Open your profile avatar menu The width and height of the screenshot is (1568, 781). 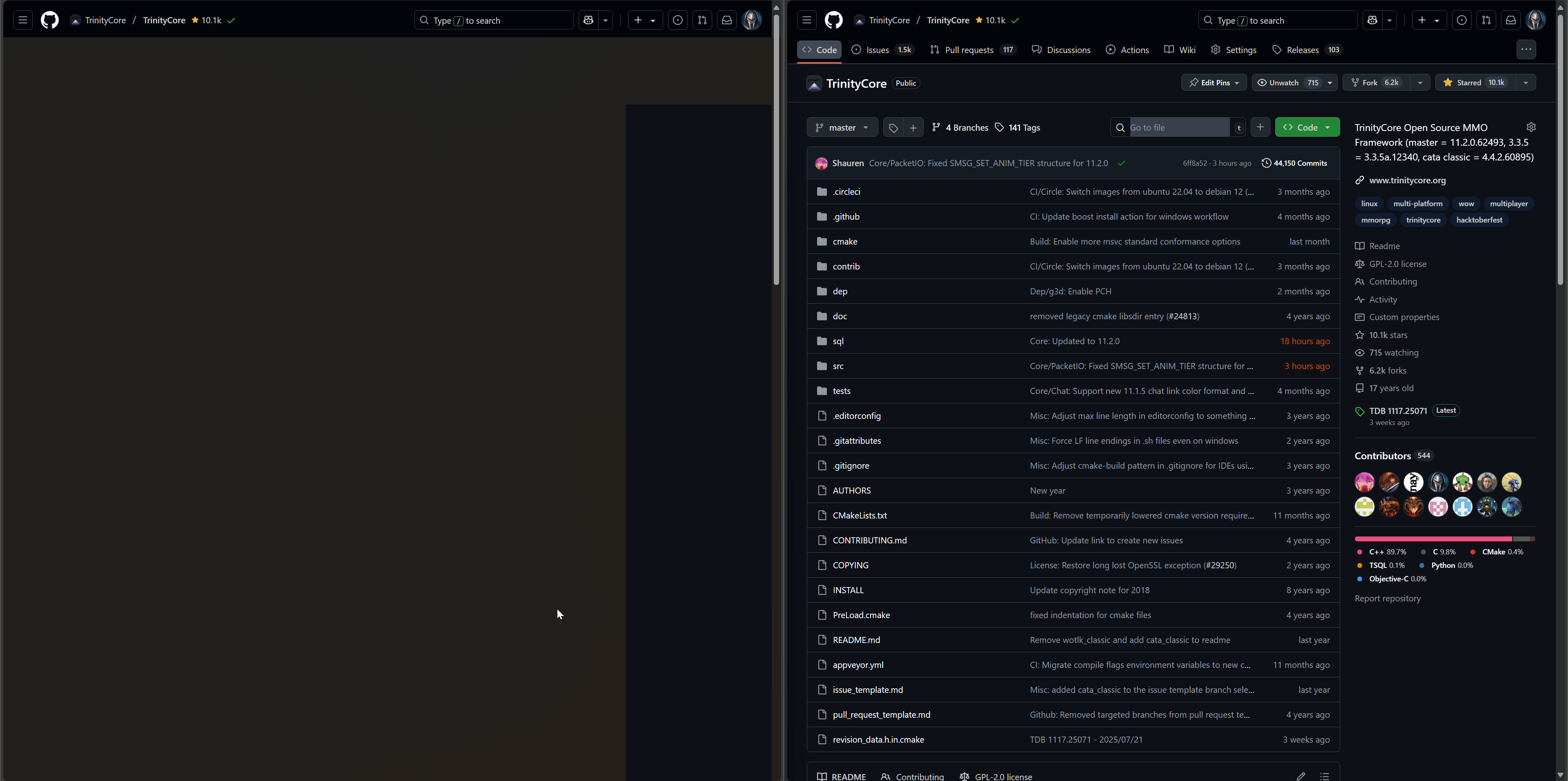tap(1535, 20)
